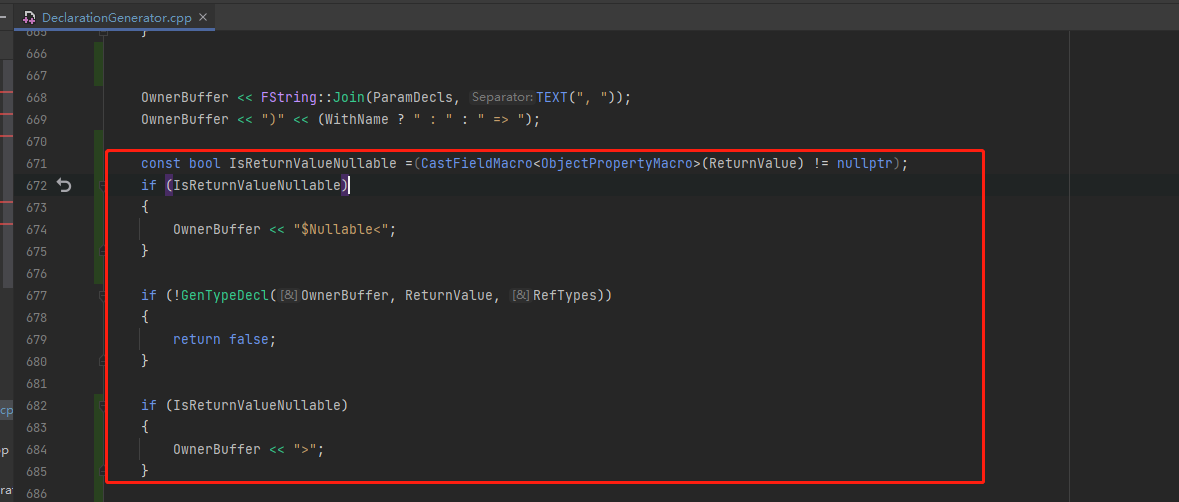Image resolution: width=1179 pixels, height=502 pixels.
Task: Click the [&] inlay hint before RefTypes
Action: (x=520, y=296)
